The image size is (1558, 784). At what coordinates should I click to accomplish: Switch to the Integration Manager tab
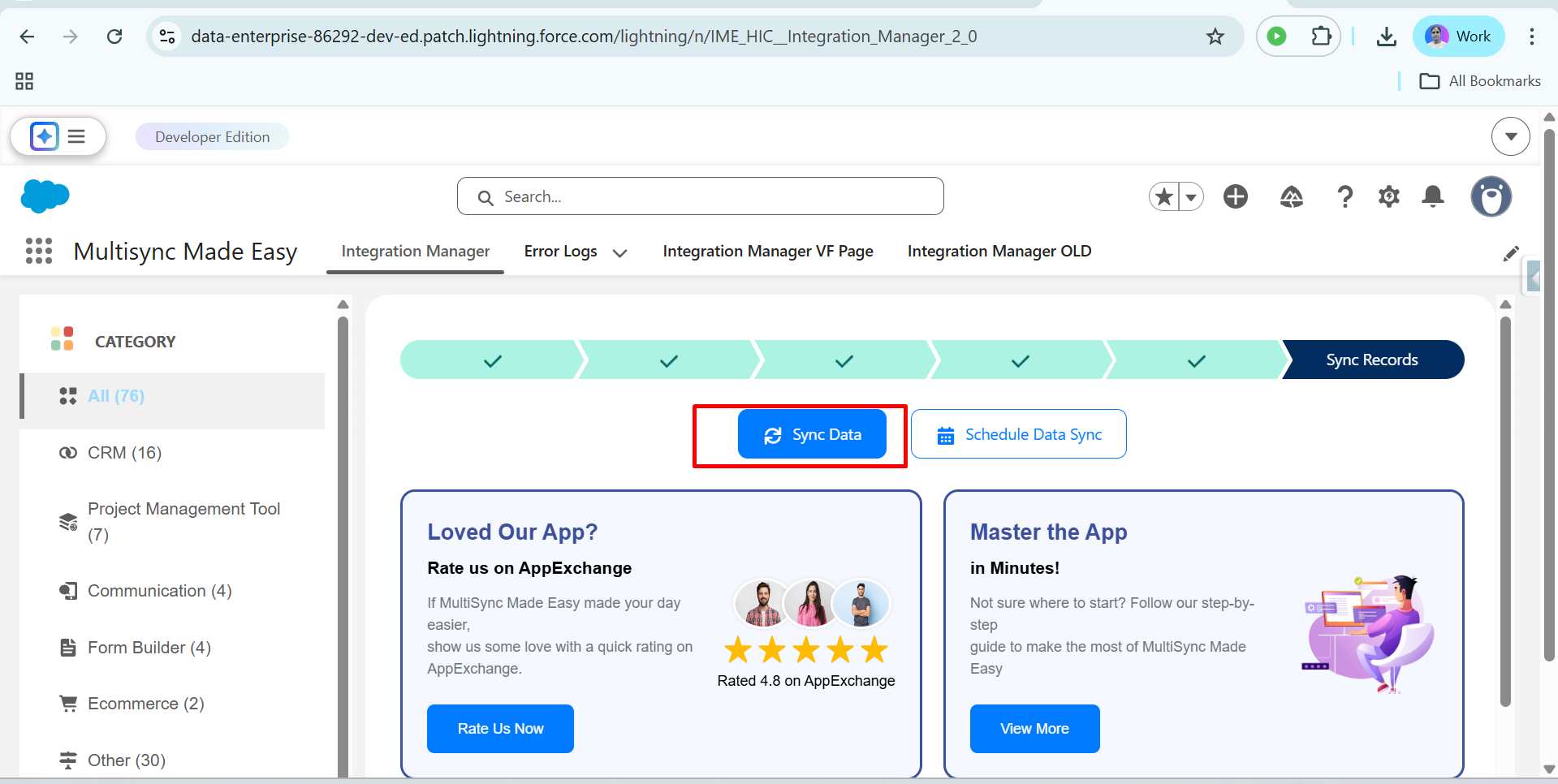[x=416, y=252]
